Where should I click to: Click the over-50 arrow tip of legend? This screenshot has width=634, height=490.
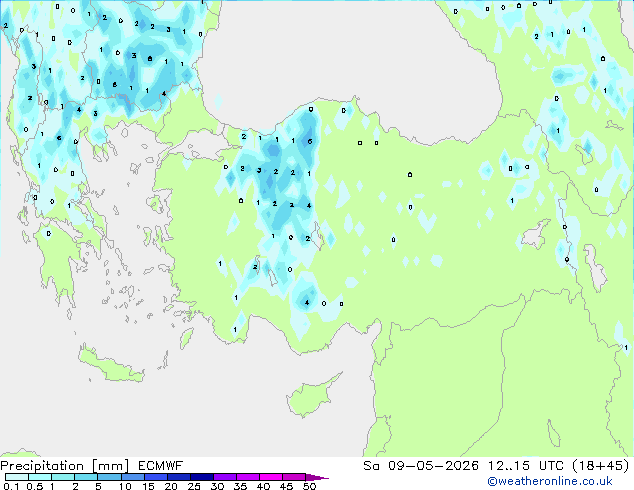(x=317, y=478)
